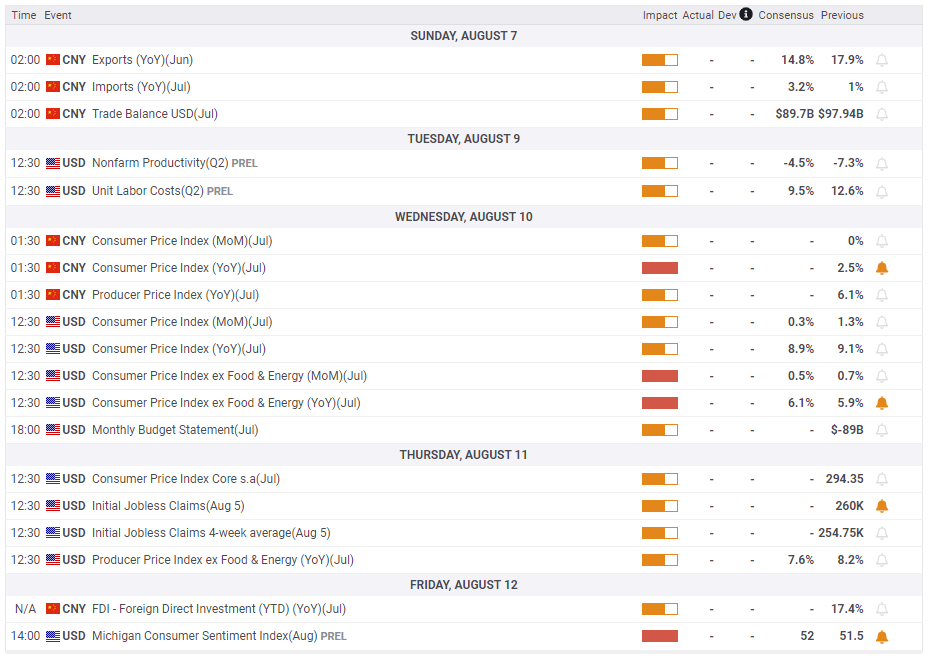928x658 pixels.
Task: Open Consumer Price Index ex Food & Energy (YoY) link
Action: pyautogui.click(x=226, y=403)
